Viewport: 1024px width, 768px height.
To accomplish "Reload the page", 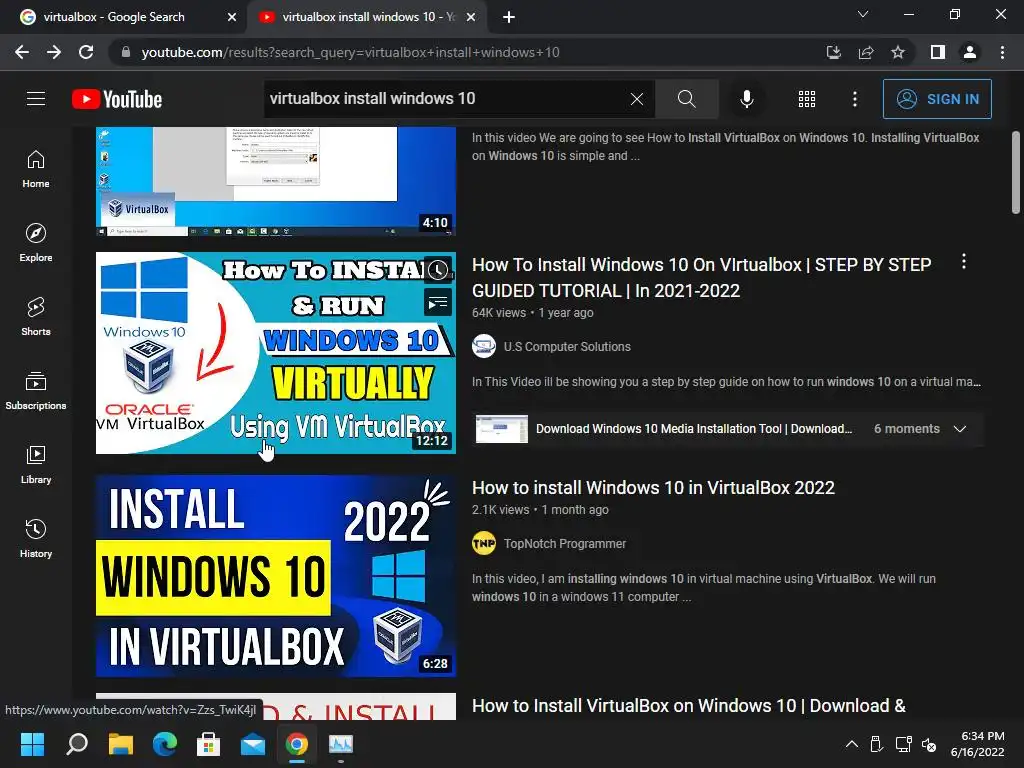I will click(x=86, y=52).
